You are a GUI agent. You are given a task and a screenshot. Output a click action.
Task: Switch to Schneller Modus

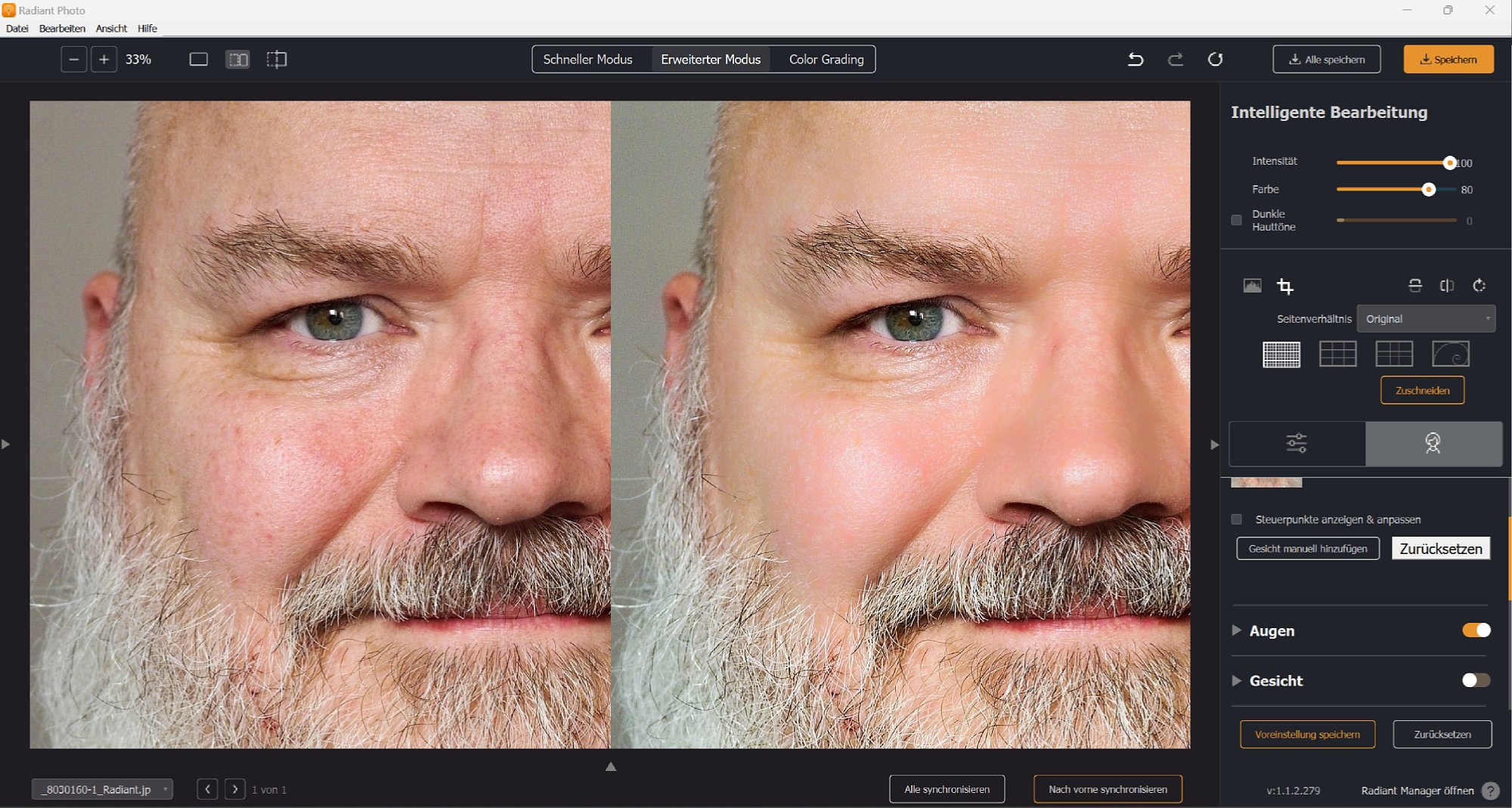(x=587, y=59)
